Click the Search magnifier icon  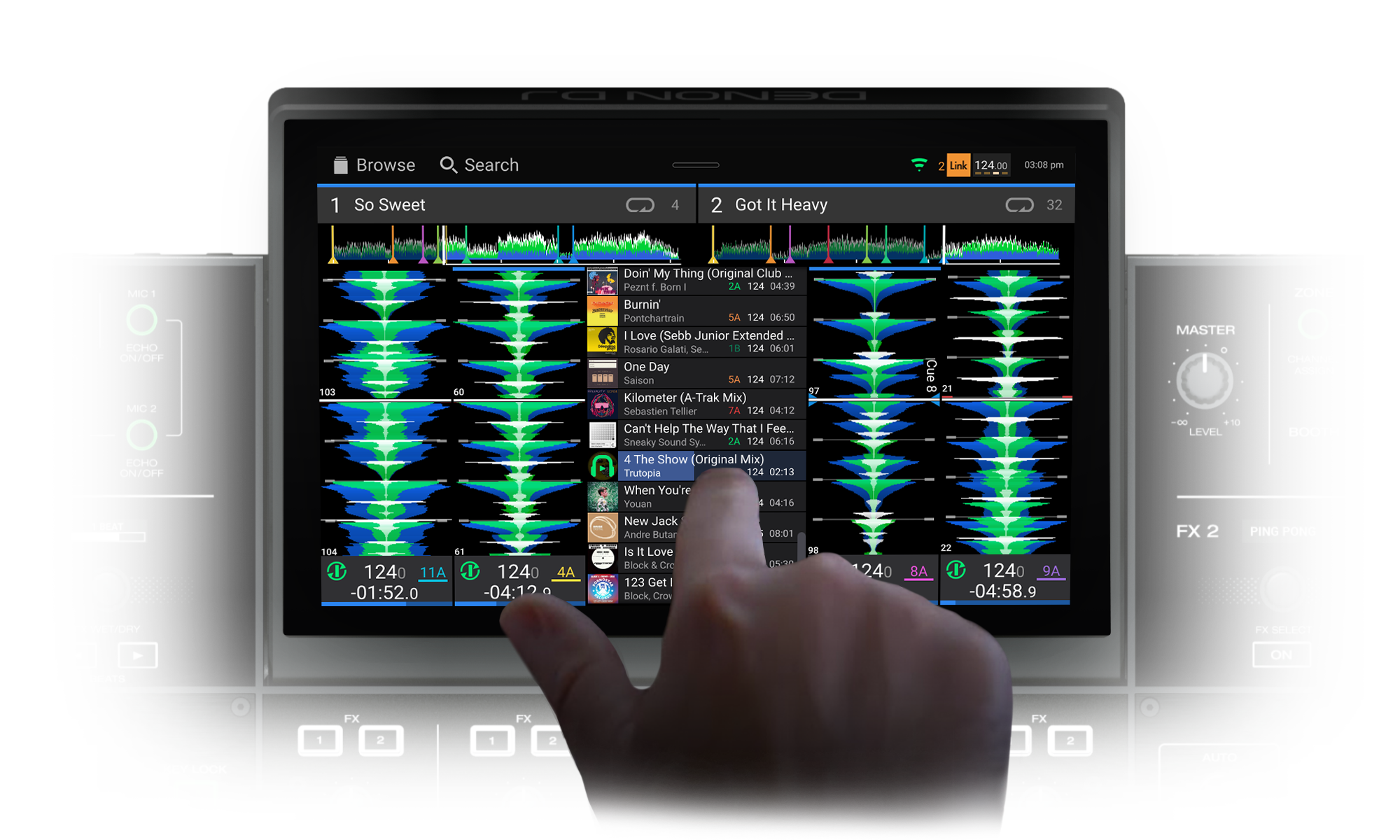click(448, 165)
